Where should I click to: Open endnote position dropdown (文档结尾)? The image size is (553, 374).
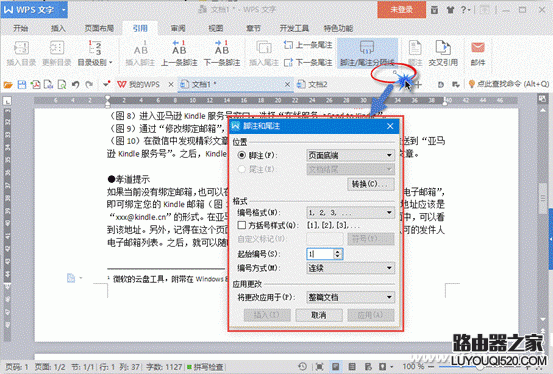coord(350,170)
